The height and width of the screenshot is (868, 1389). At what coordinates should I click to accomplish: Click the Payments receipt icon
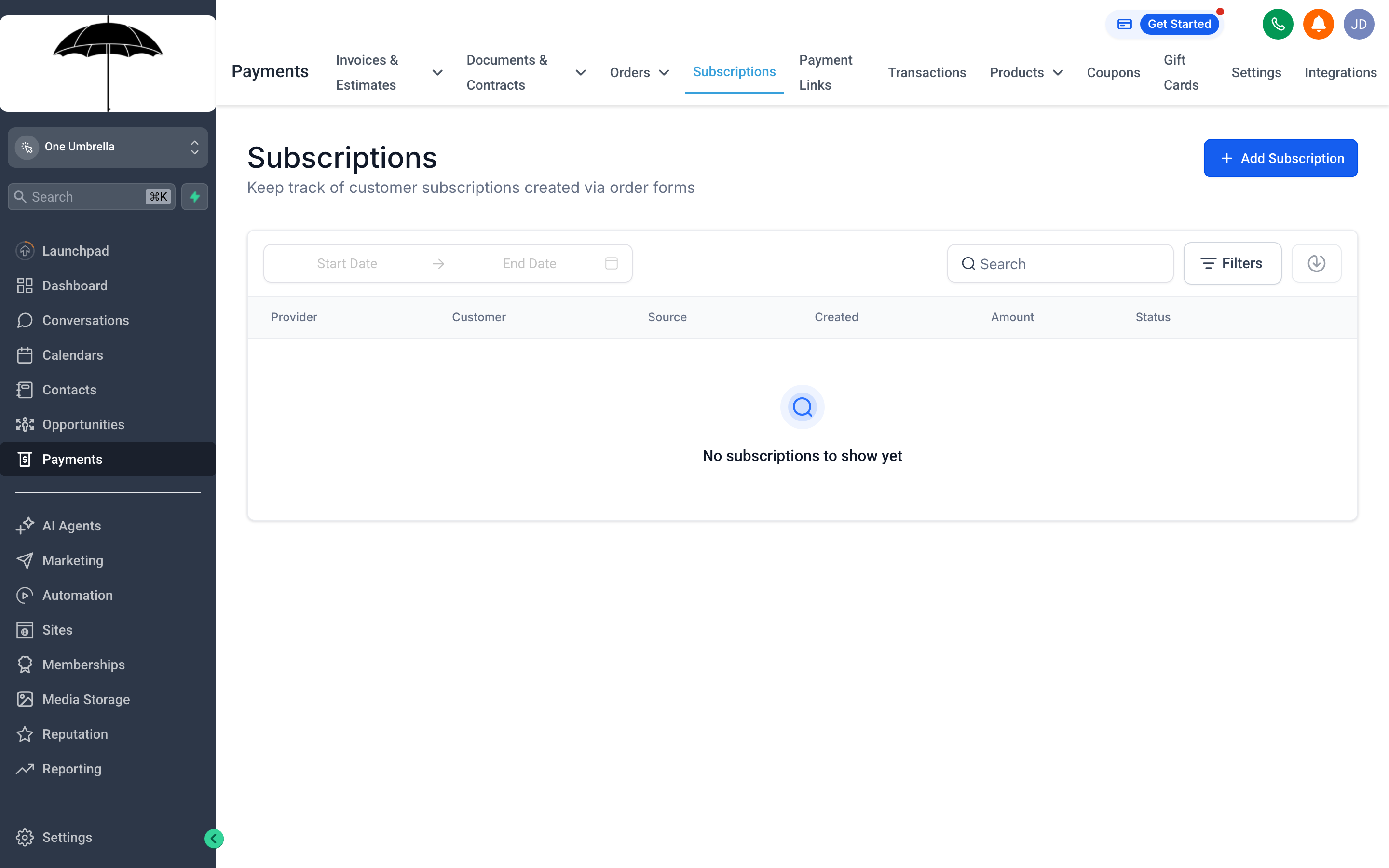pyautogui.click(x=25, y=459)
